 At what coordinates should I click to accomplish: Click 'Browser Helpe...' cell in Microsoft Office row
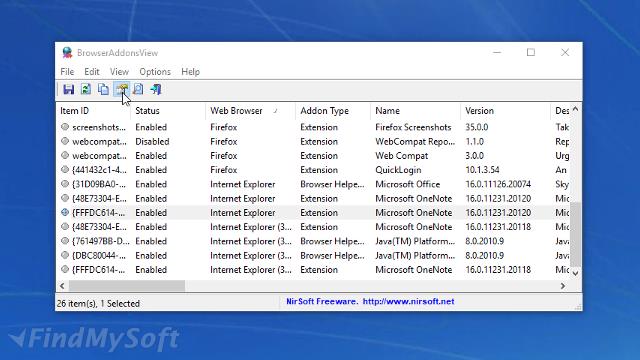[x=332, y=184]
